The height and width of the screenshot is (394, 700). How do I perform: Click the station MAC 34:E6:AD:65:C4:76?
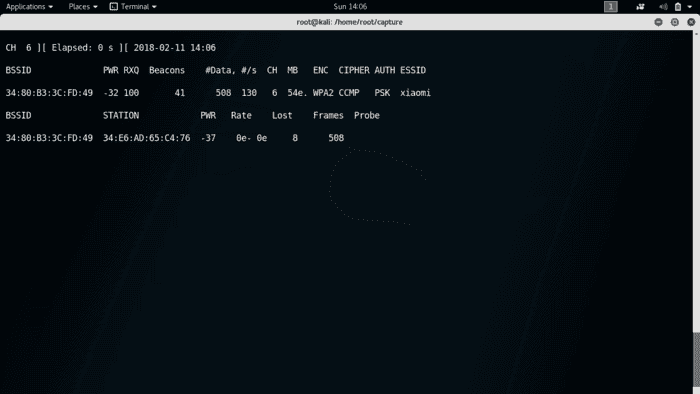tap(146, 138)
